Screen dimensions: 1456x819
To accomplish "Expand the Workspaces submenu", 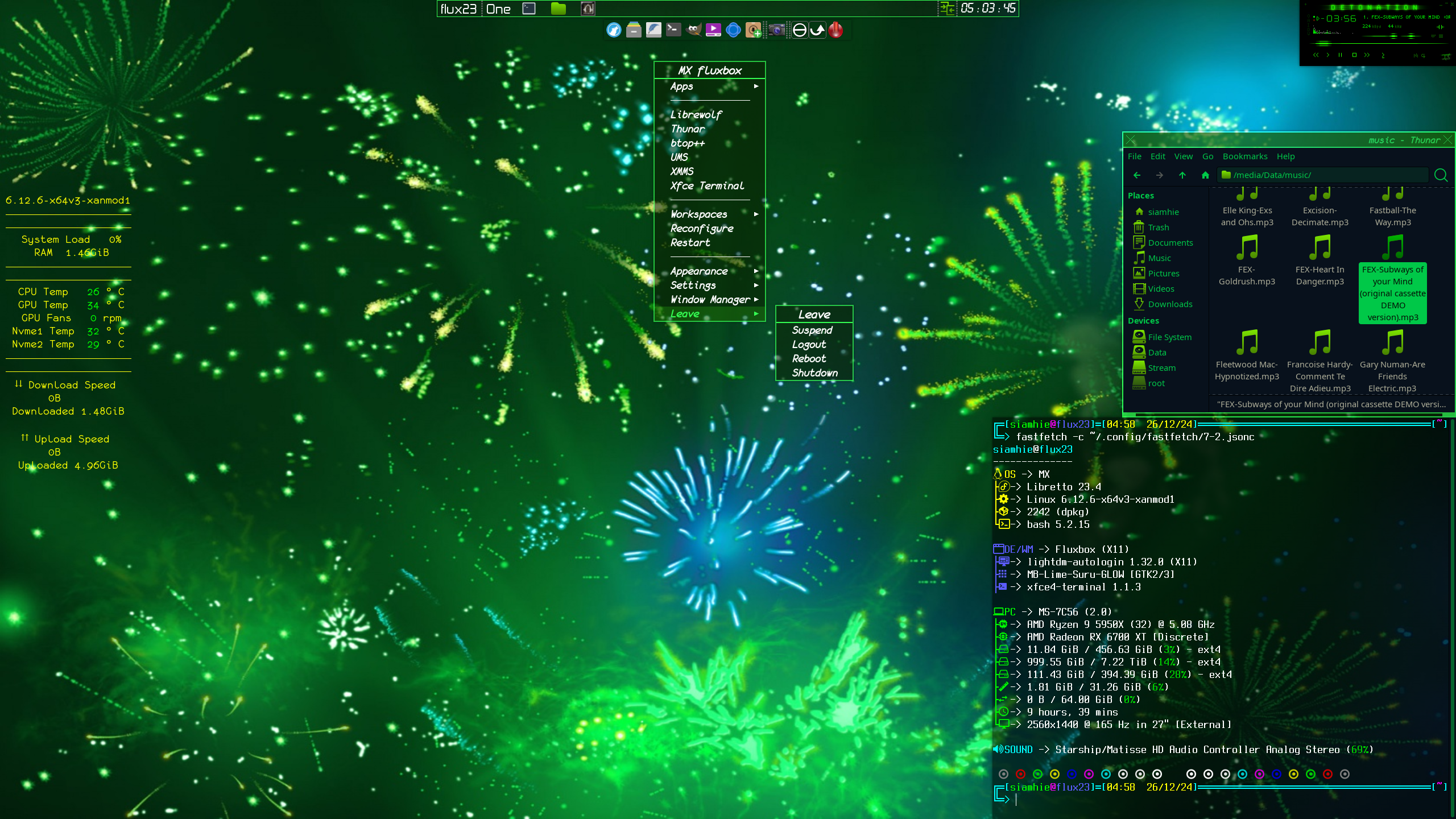I will (710, 214).
